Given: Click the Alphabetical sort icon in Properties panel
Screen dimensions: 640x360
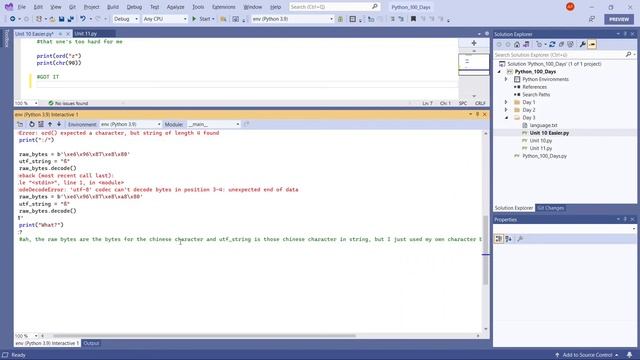Looking at the screenshot, I should [x=509, y=239].
